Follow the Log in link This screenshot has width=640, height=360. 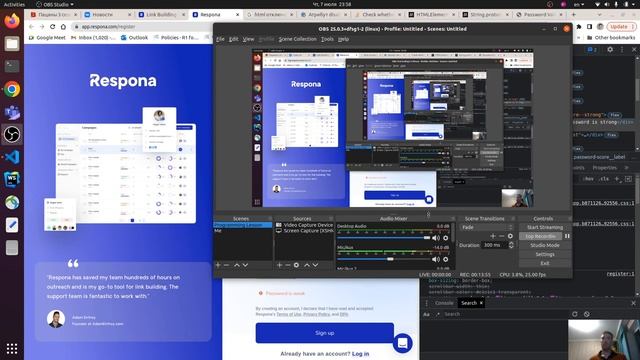tap(360, 353)
